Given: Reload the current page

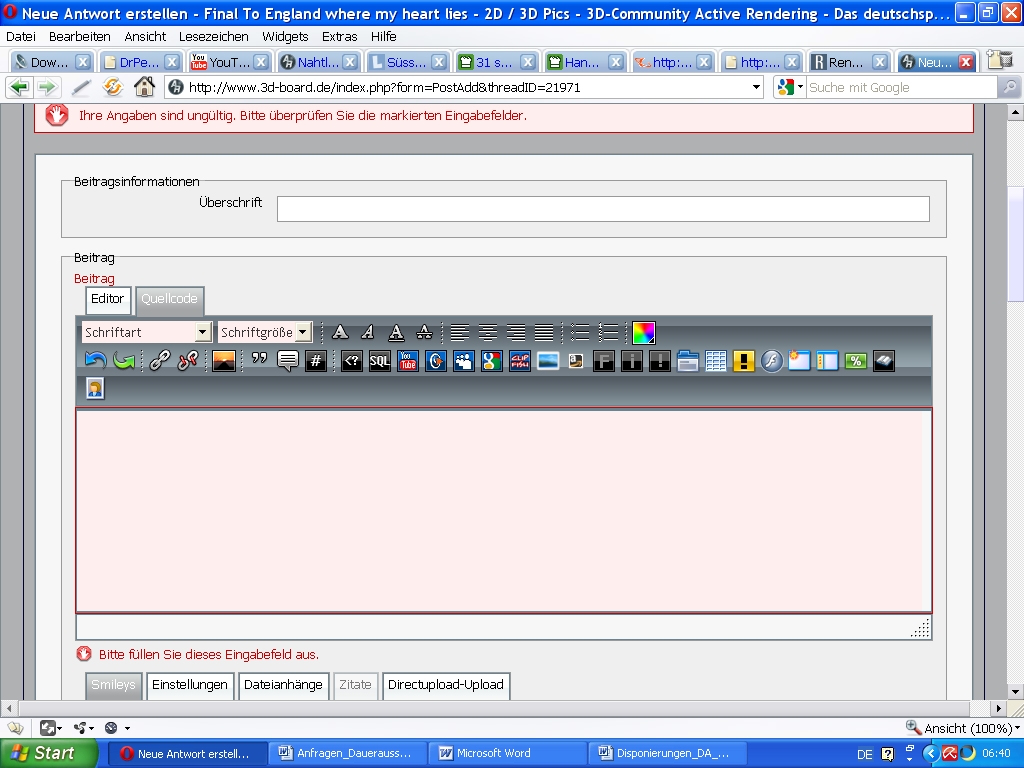Looking at the screenshot, I should coord(112,87).
